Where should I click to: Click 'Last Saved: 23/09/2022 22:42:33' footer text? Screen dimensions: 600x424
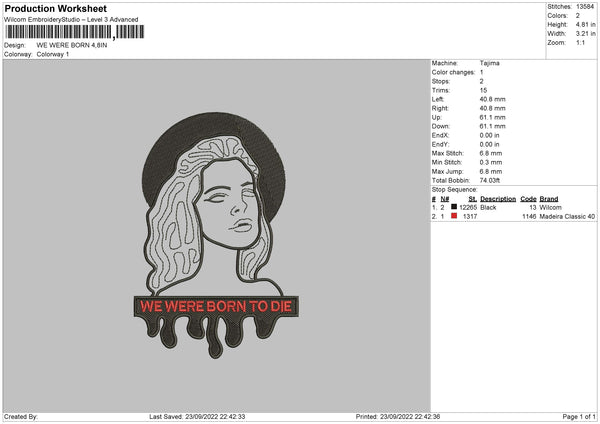point(197,416)
